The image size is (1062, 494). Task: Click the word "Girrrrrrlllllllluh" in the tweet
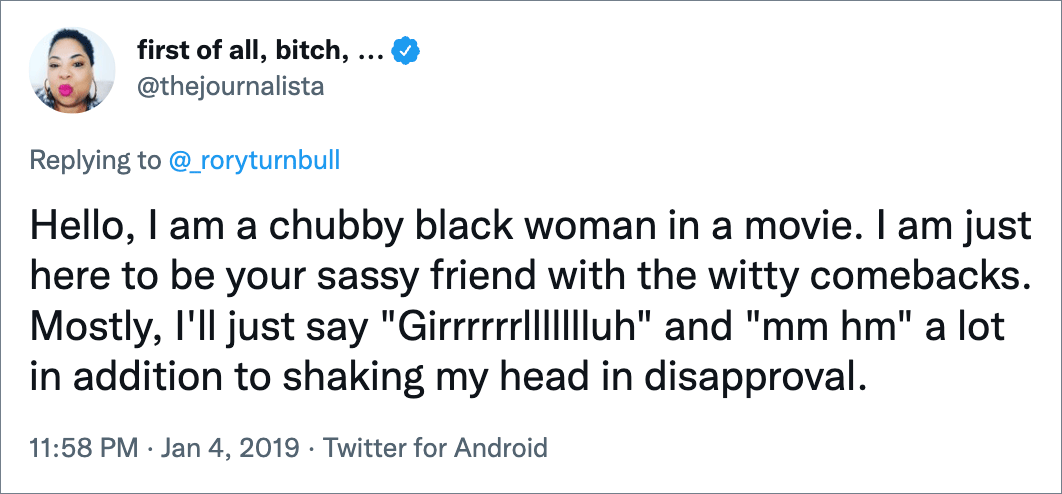pyautogui.click(x=519, y=328)
